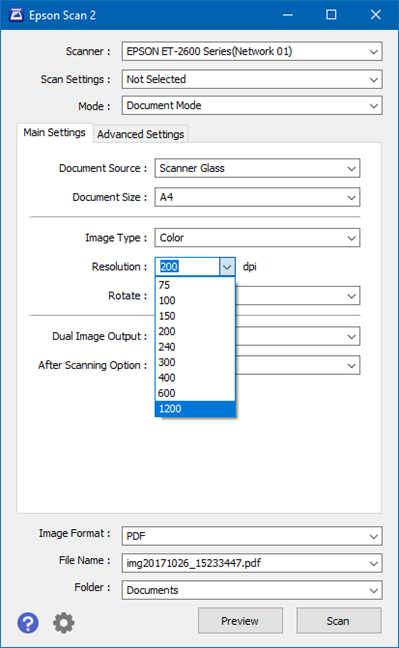Pick 75 from the resolution list
The height and width of the screenshot is (648, 399).
click(x=195, y=285)
